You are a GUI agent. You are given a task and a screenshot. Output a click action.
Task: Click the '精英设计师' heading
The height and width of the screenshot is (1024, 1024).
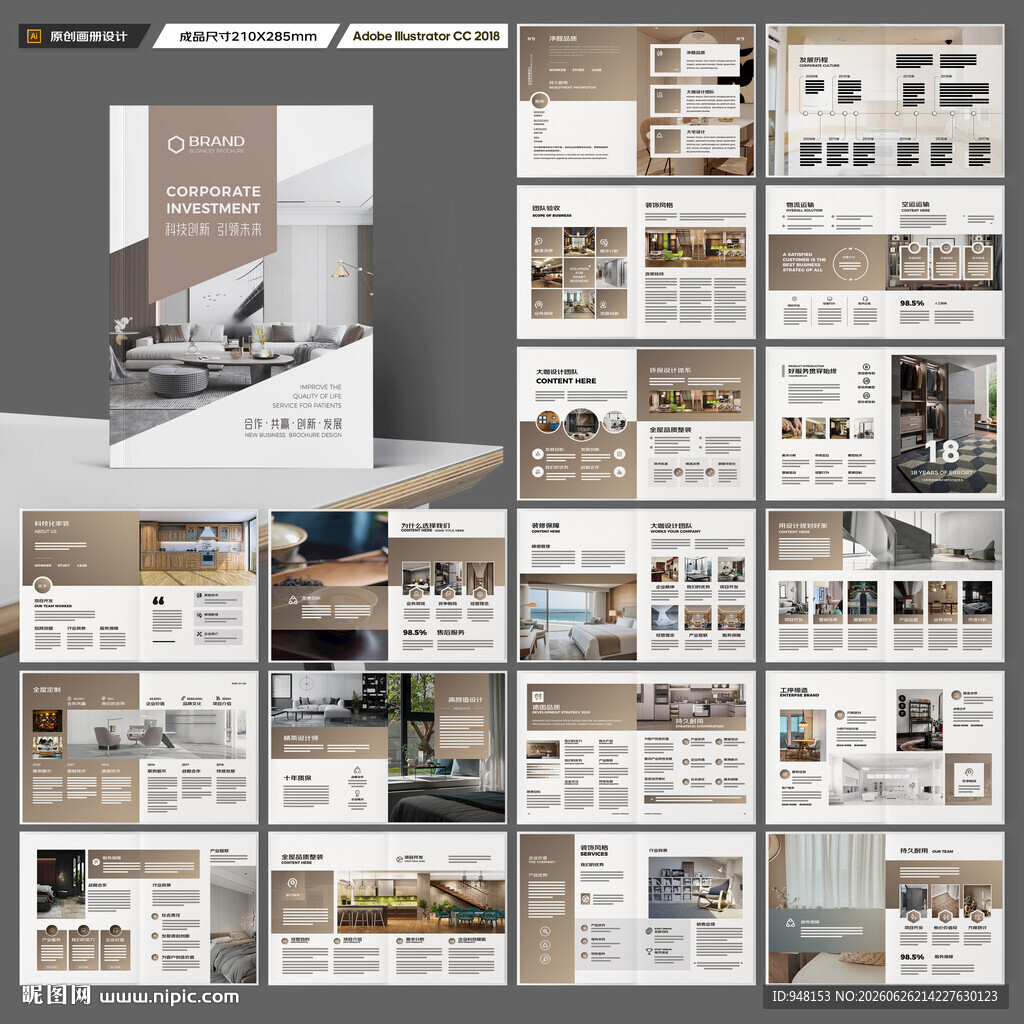300,738
